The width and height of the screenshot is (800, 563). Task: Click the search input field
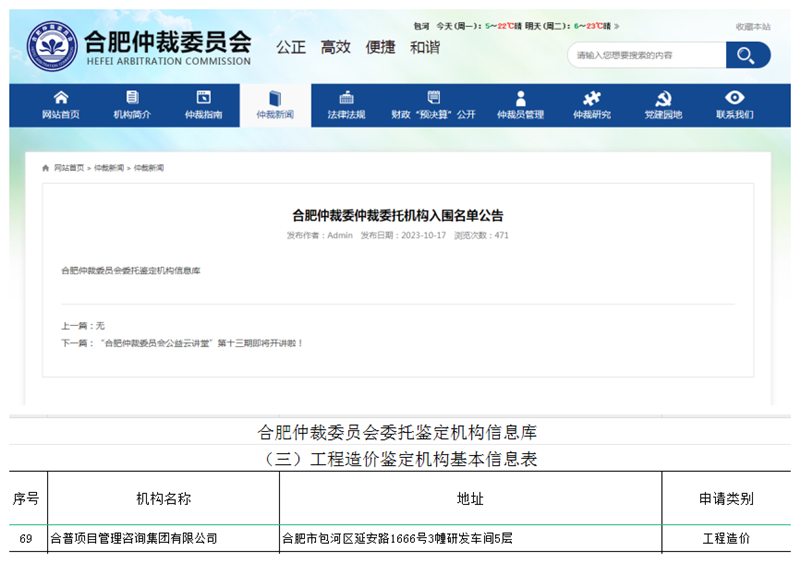click(x=647, y=55)
